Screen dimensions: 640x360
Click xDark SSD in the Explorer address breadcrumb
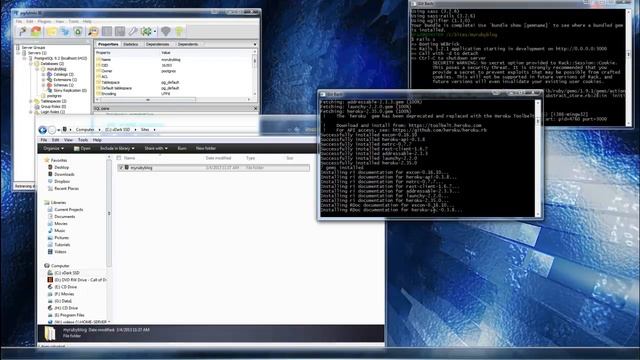pos(118,130)
